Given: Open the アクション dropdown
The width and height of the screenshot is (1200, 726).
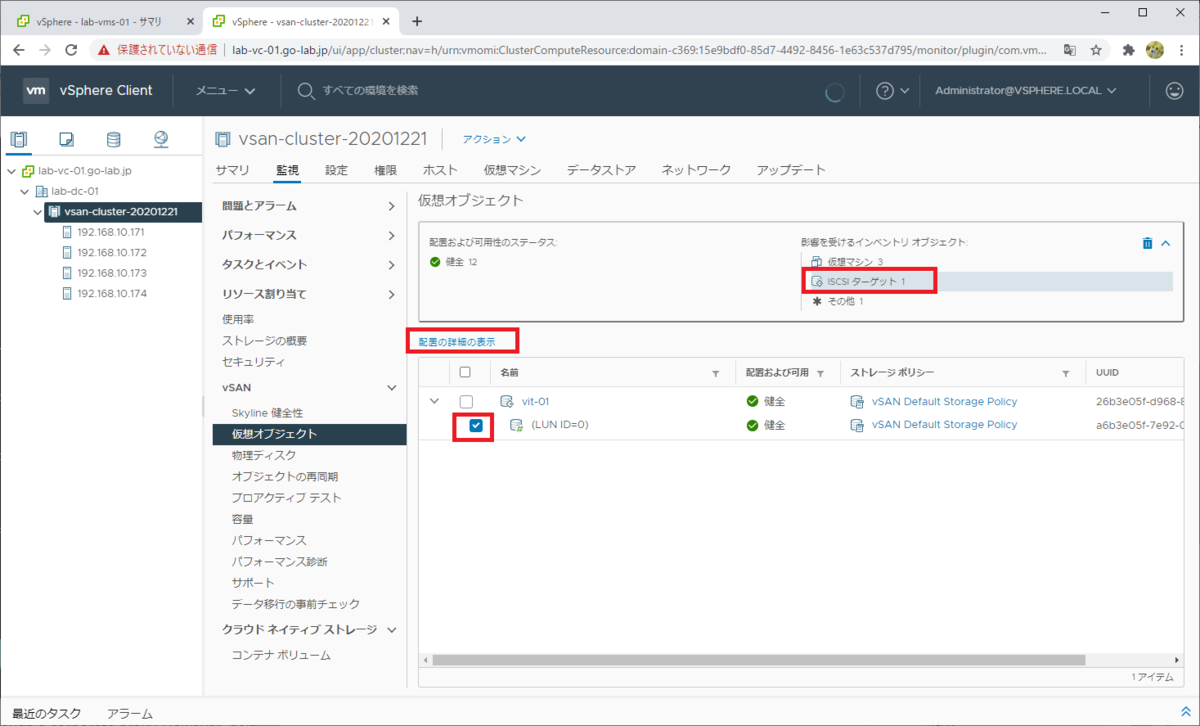Looking at the screenshot, I should pos(494,139).
